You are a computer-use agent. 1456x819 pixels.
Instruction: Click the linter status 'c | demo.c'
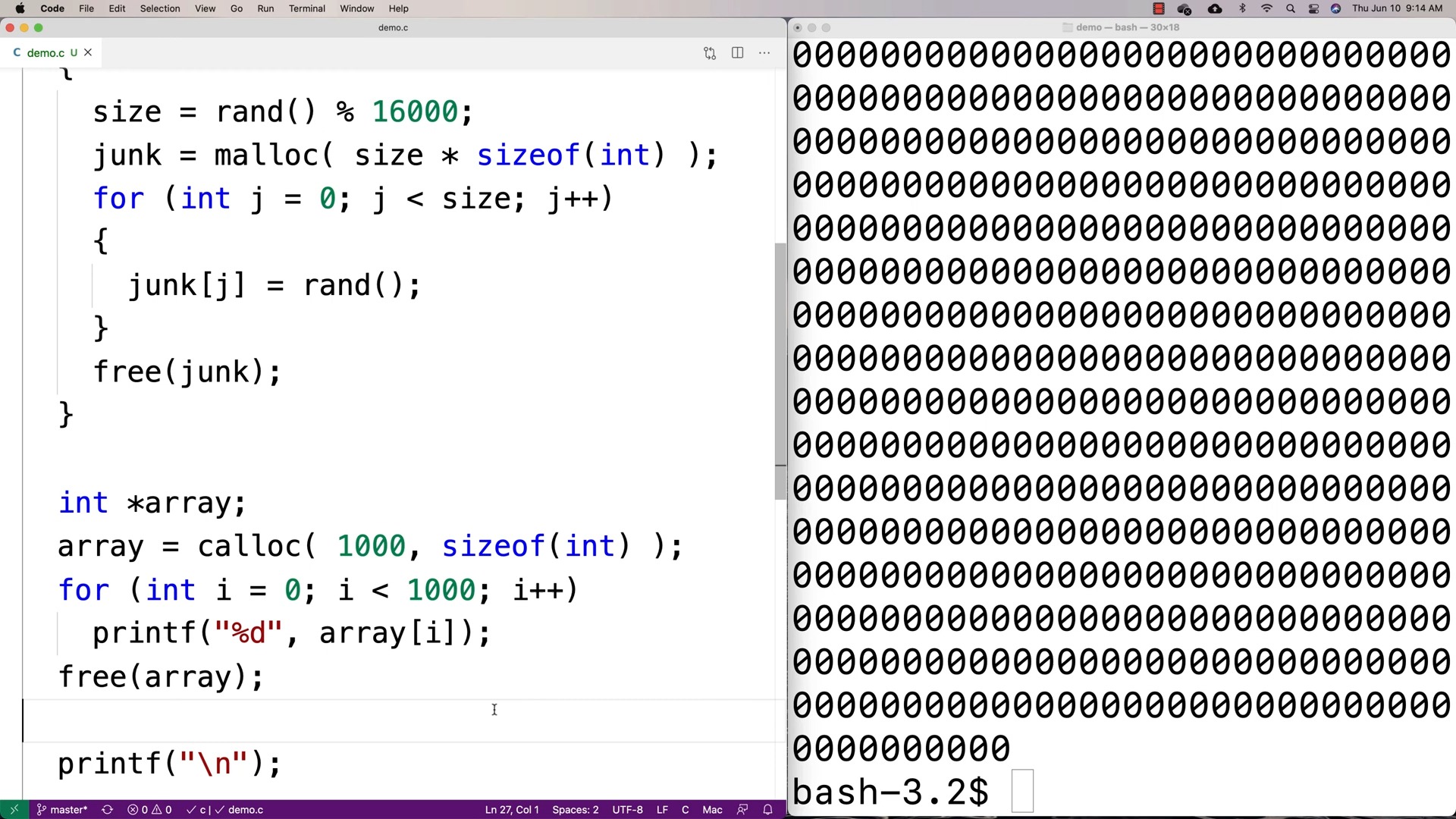coord(225,809)
